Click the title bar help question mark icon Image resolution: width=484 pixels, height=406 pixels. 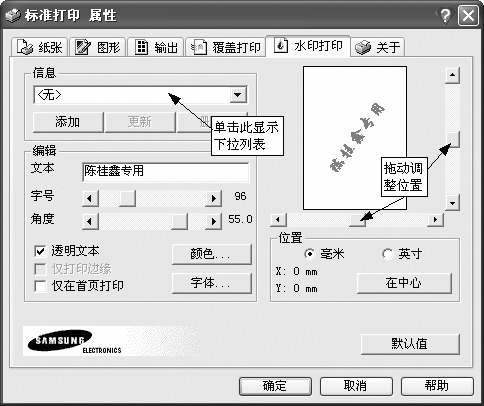point(445,15)
